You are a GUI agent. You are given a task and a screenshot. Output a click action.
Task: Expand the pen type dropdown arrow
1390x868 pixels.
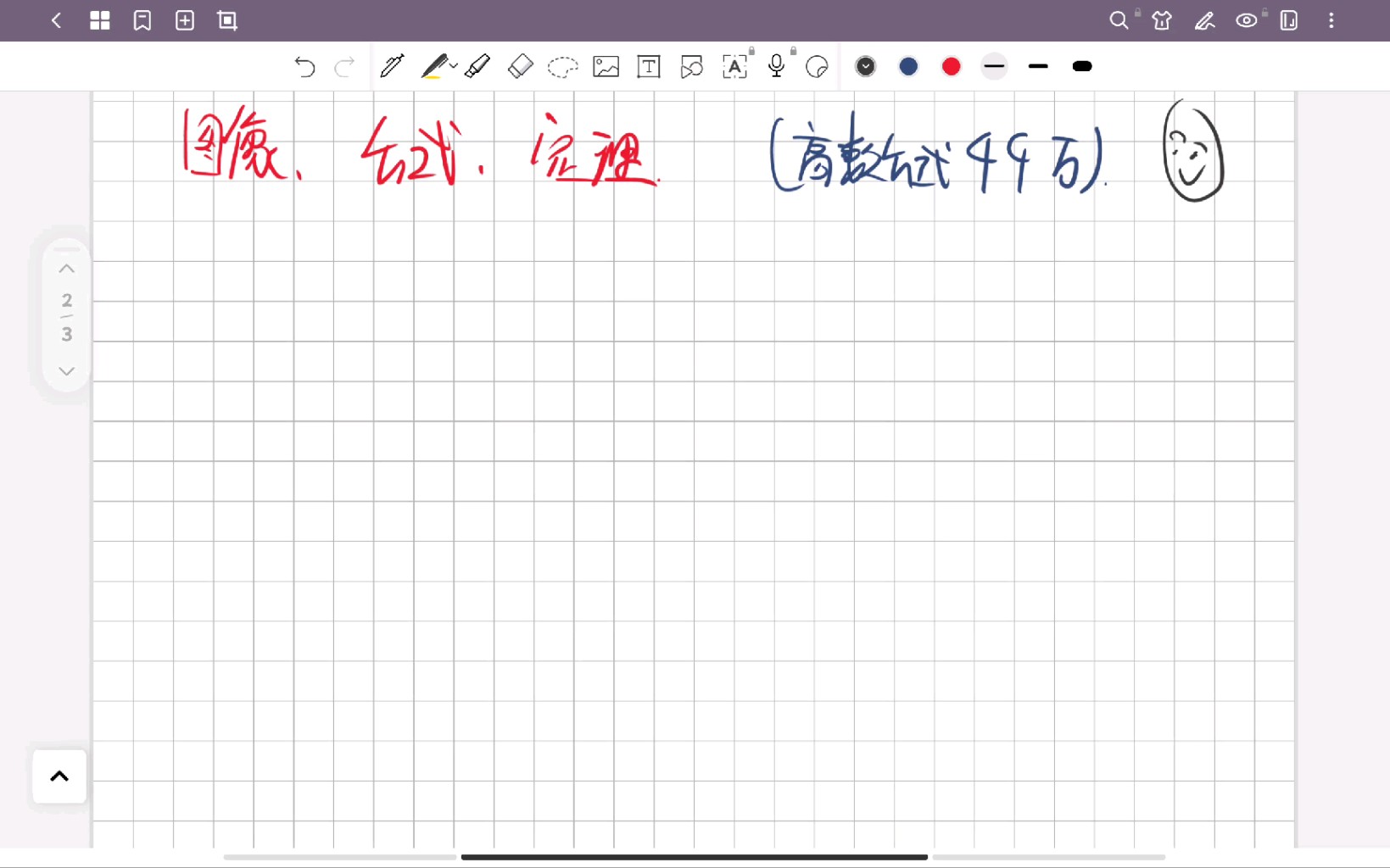tap(454, 66)
